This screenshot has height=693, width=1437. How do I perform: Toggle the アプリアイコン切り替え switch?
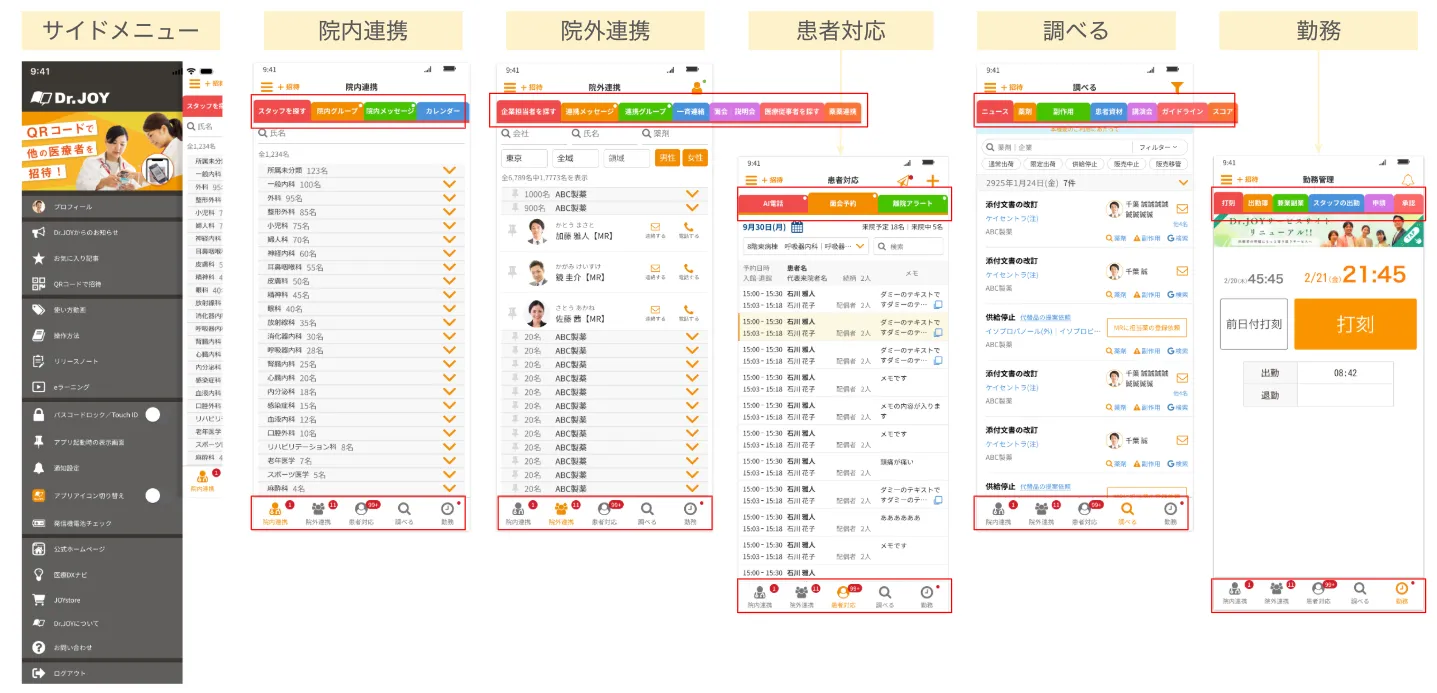point(153,495)
